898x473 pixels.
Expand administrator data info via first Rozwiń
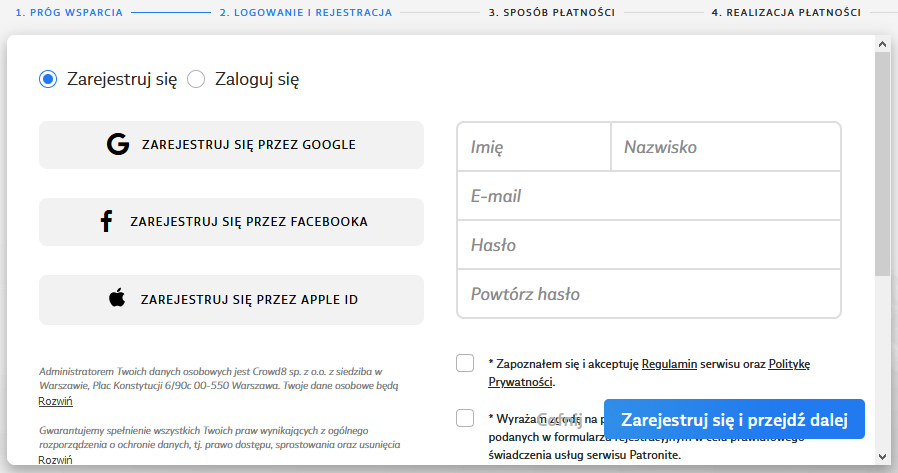(x=55, y=401)
